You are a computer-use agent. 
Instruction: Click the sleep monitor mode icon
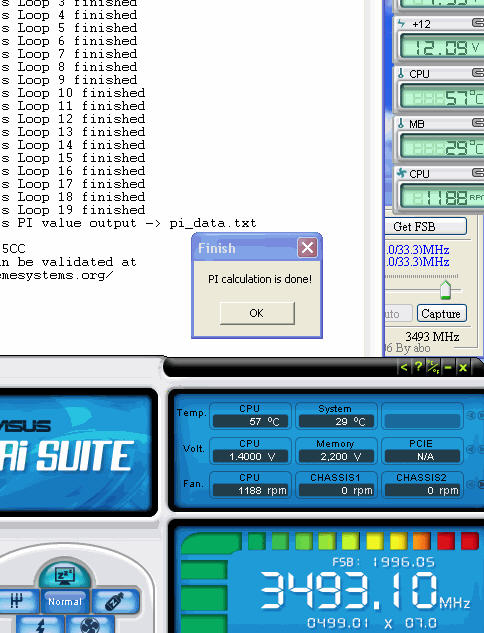click(64, 574)
